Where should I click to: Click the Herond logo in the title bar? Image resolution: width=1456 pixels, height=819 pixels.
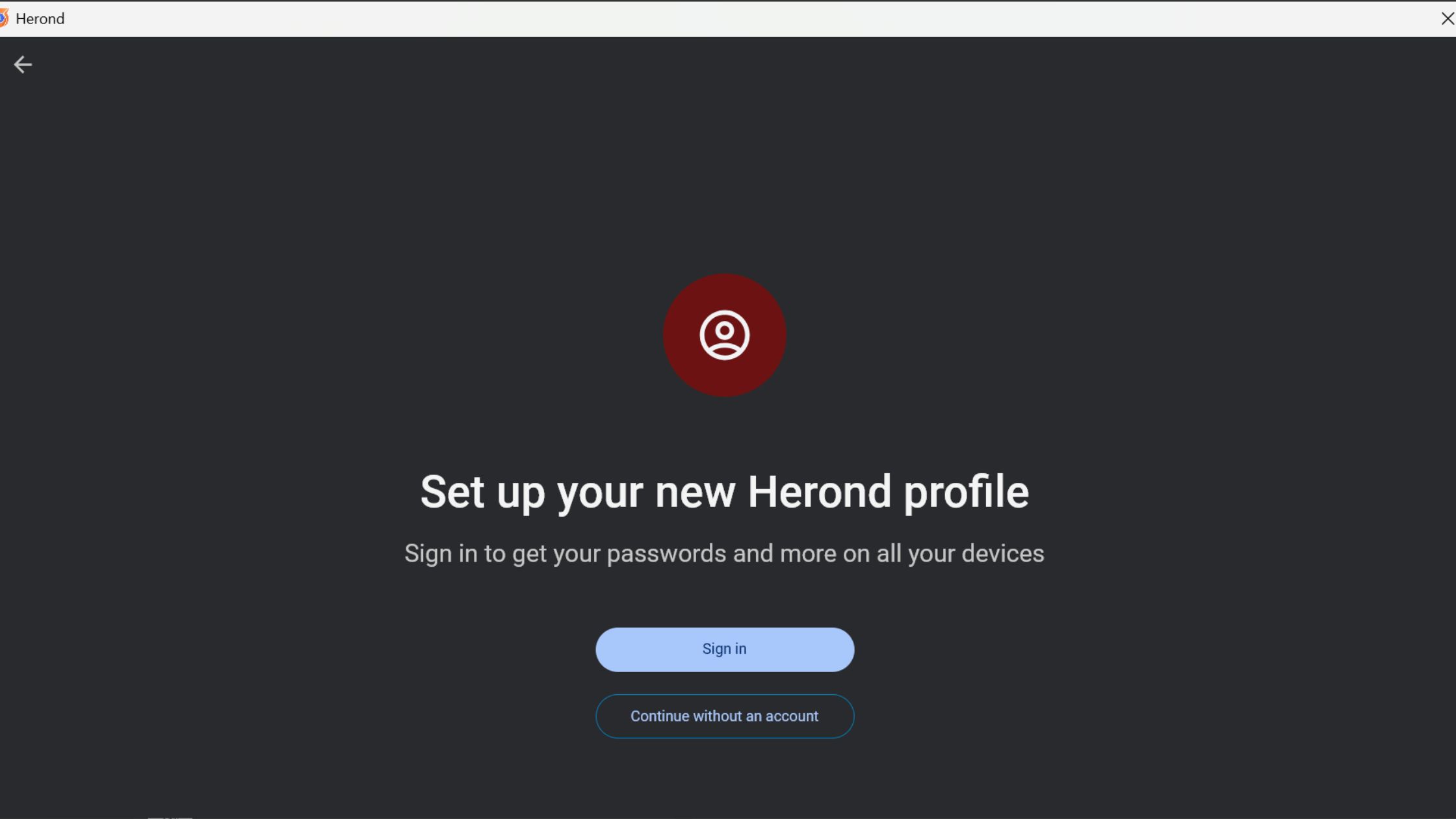[3, 18]
